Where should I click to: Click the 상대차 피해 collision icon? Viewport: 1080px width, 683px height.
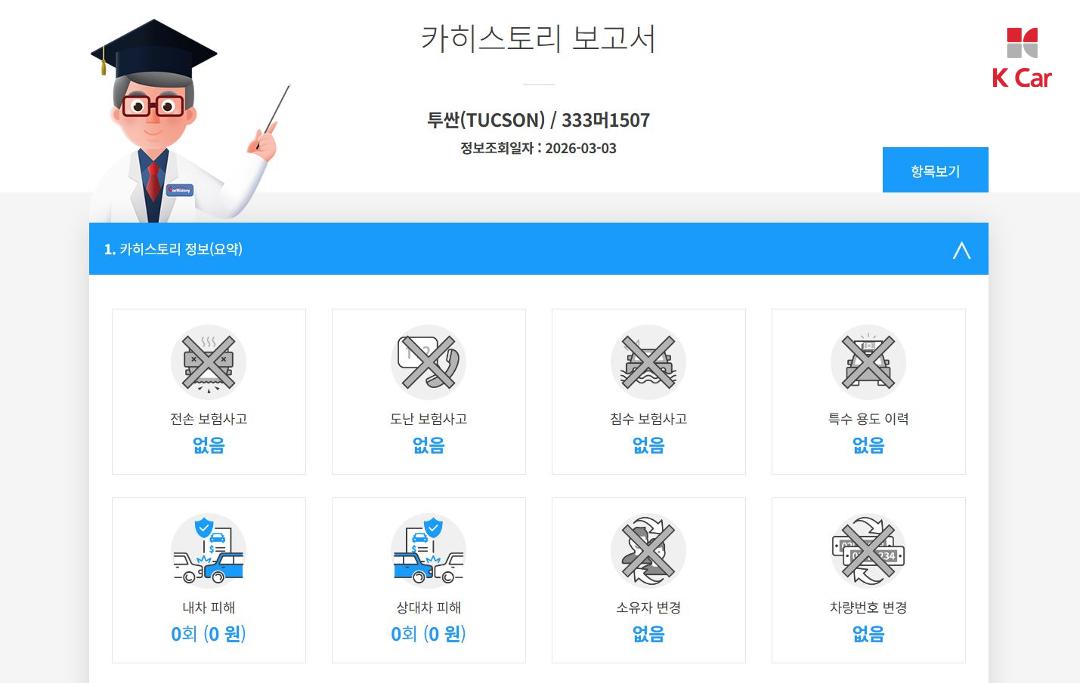428,551
